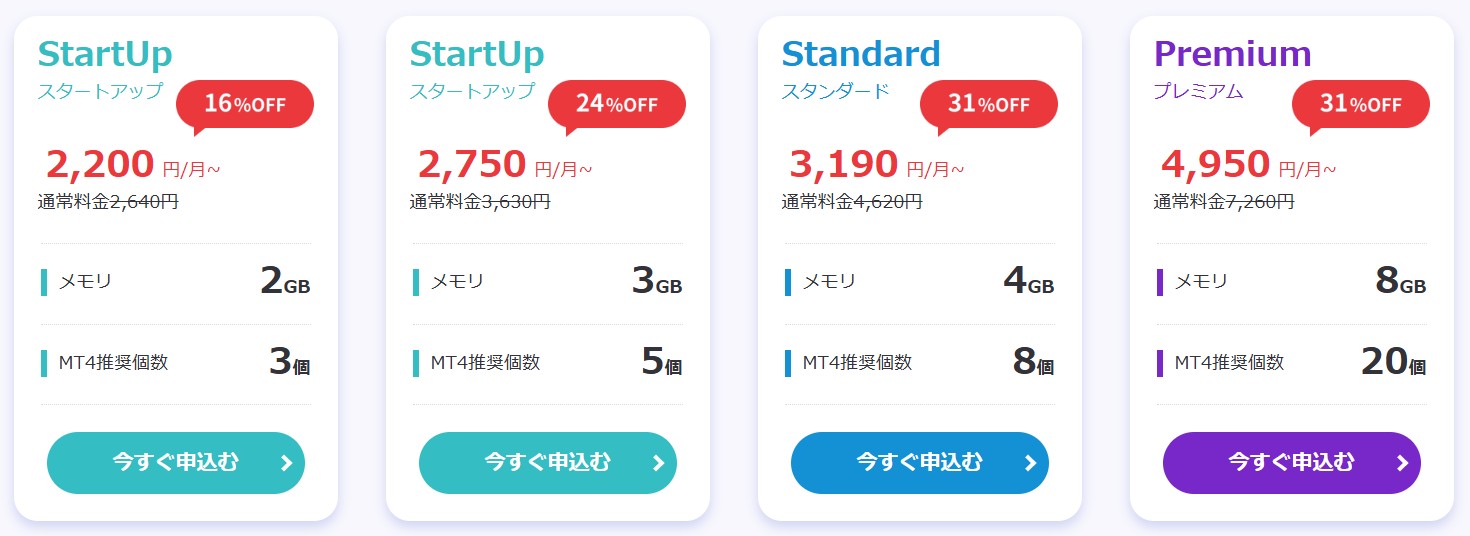Click the 2,200 円/月 price text

[x=132, y=164]
